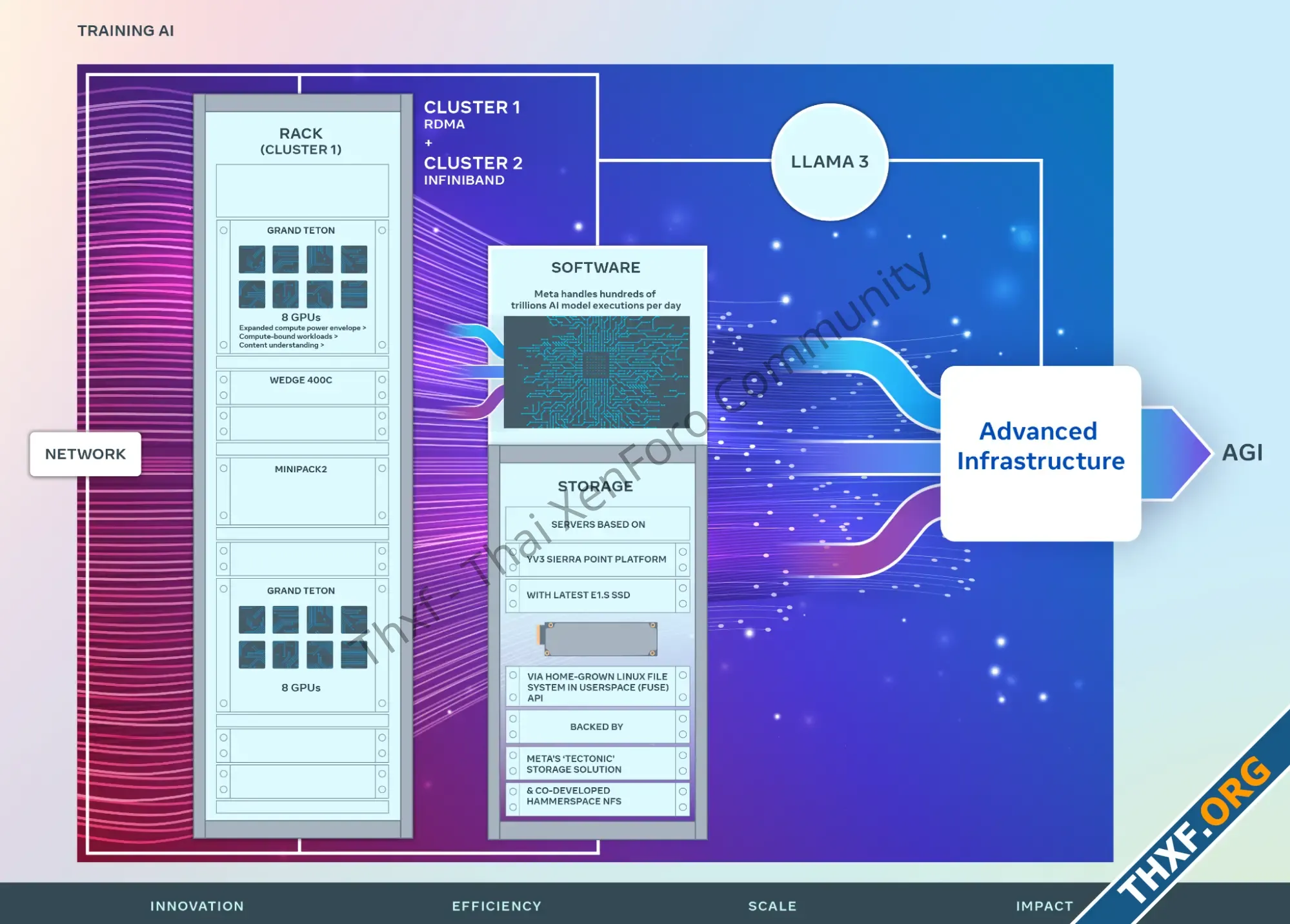Click the SSD drive illustration in Storage
This screenshot has width=1290, height=924.
pyautogui.click(x=597, y=639)
